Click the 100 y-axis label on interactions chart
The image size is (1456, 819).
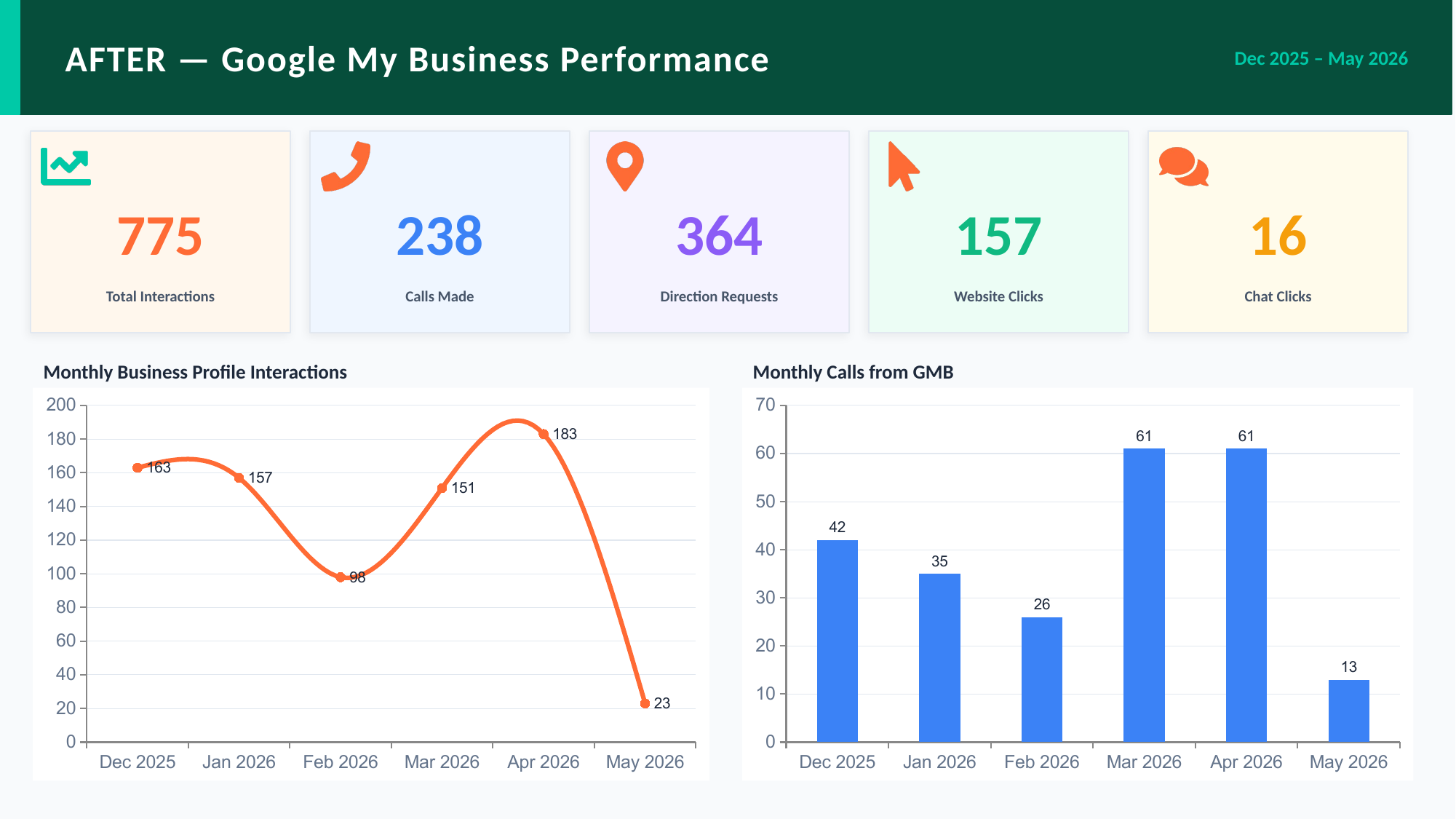click(61, 573)
